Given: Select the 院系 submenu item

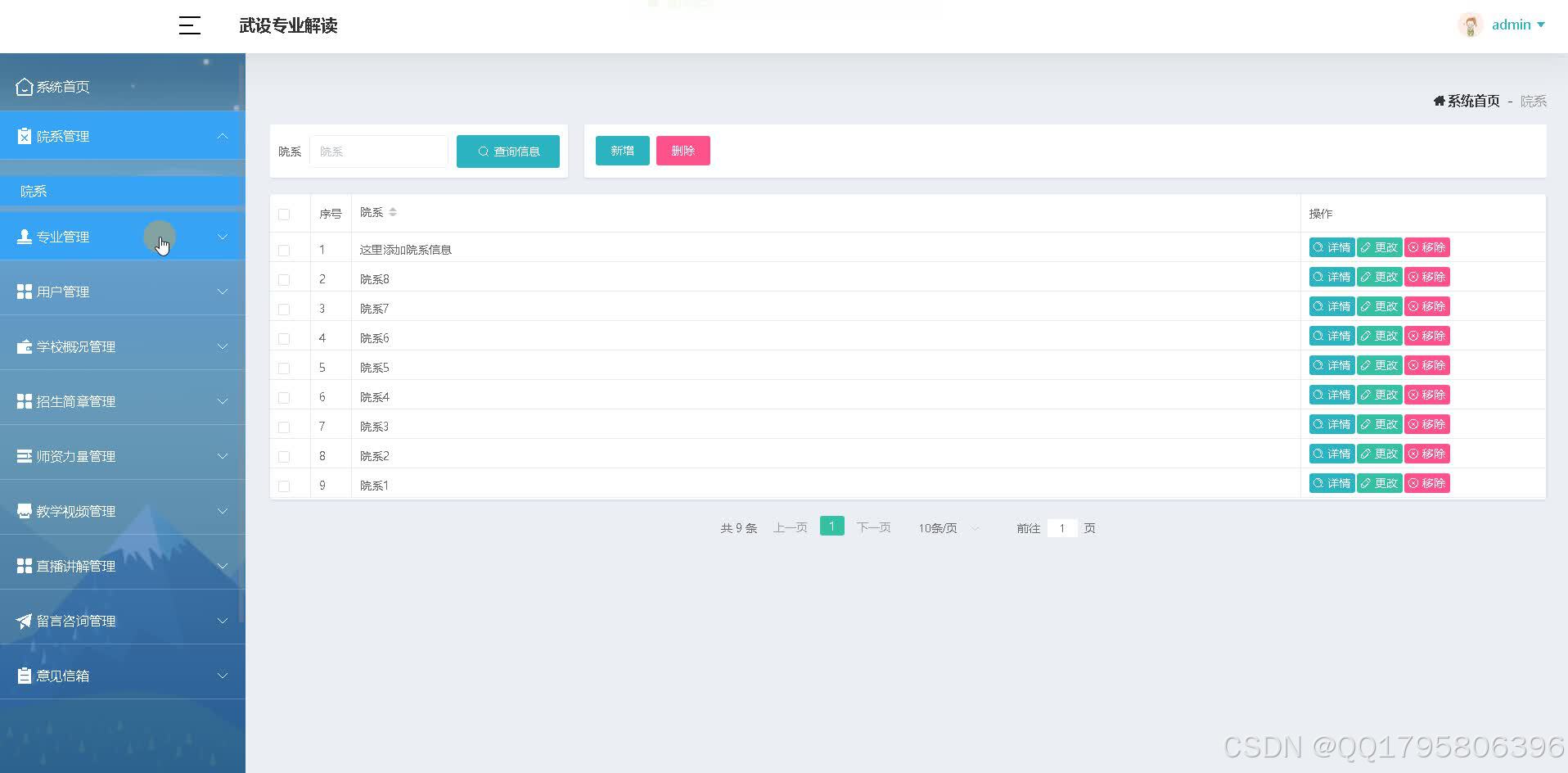Looking at the screenshot, I should pyautogui.click(x=123, y=191).
